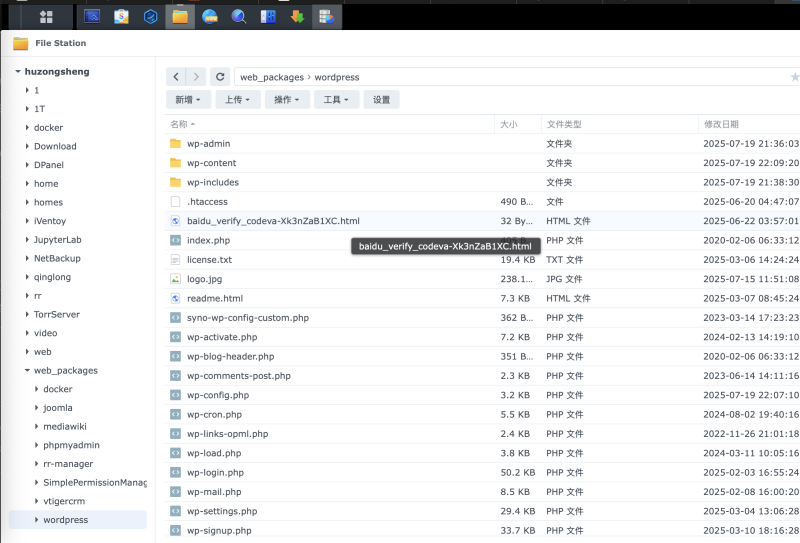Select the wp-config.php file
800x543 pixels.
[x=217, y=395]
